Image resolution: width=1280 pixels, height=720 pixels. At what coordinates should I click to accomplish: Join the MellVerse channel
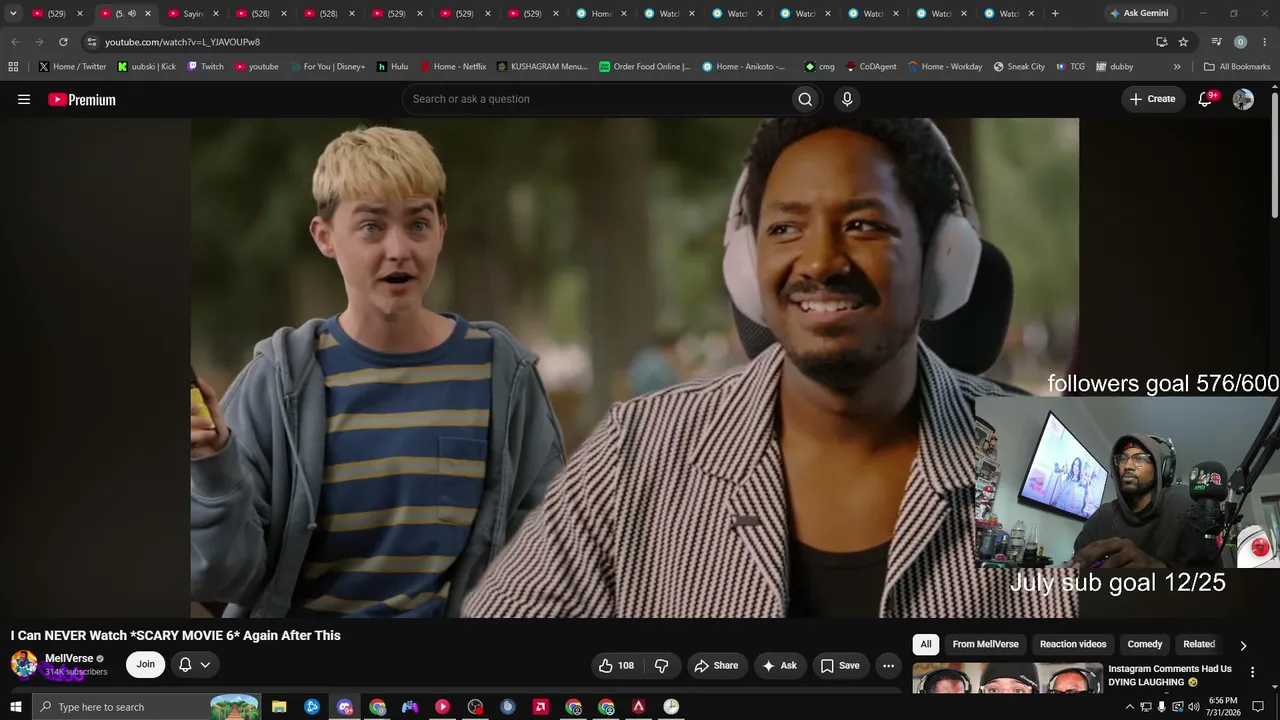(146, 665)
